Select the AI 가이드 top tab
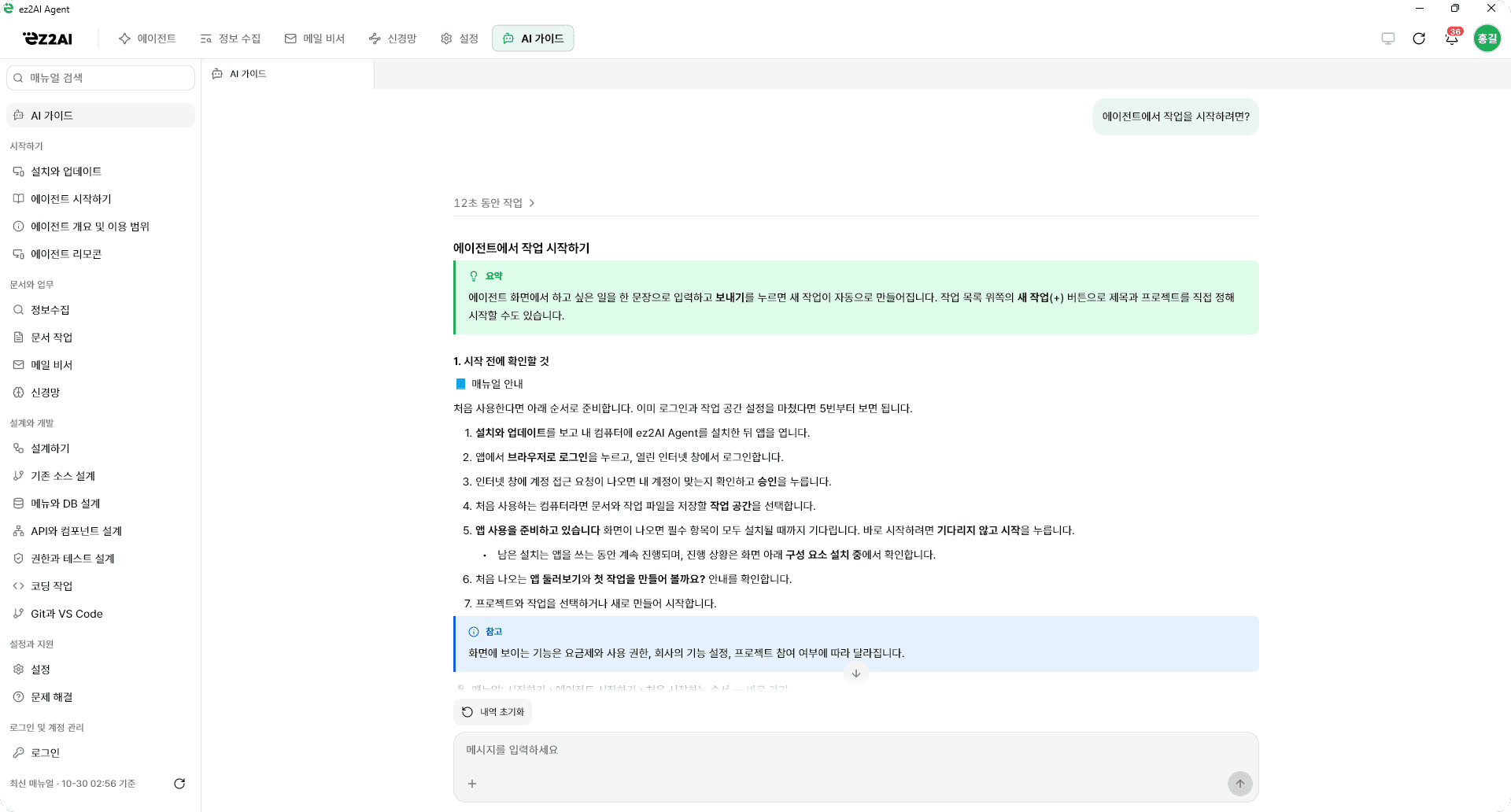The width and height of the screenshot is (1511, 812). click(x=533, y=39)
